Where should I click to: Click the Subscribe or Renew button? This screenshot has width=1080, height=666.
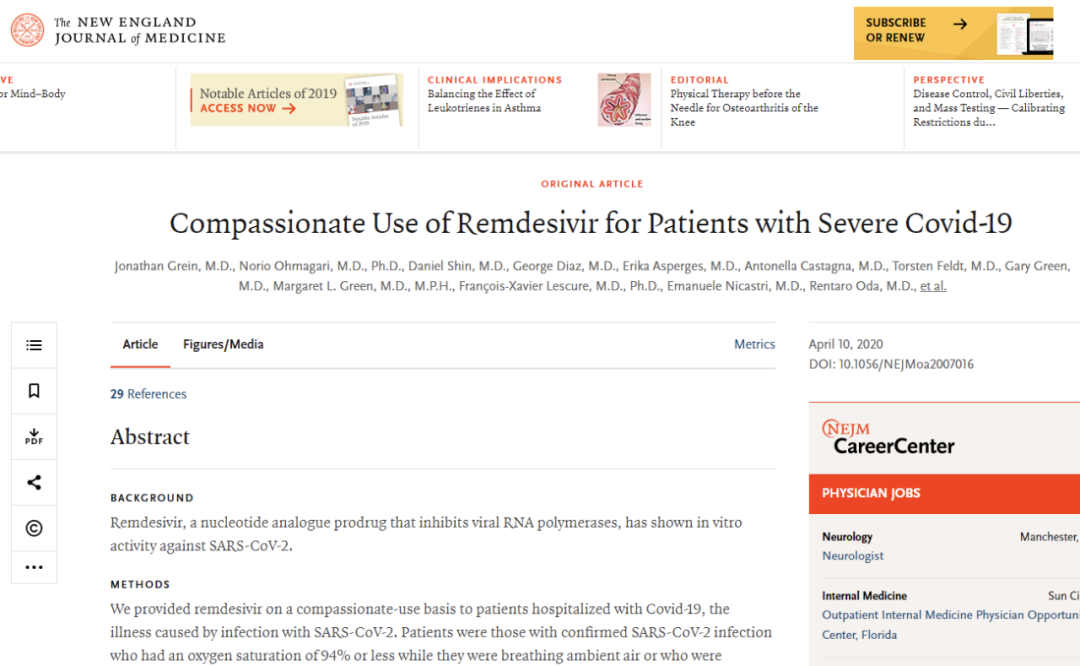(x=953, y=31)
